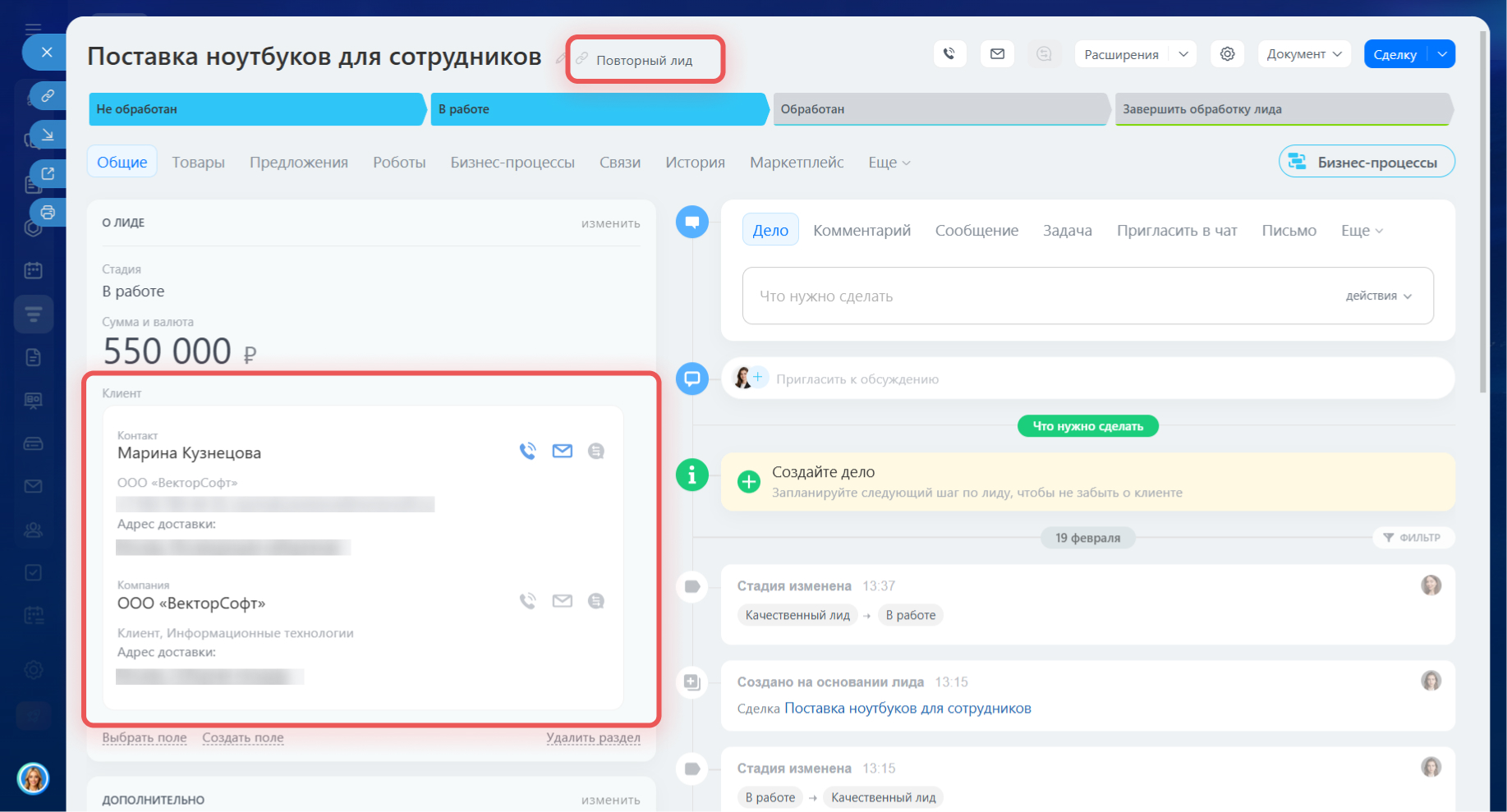Viewport: 1507px width, 812px height.
Task: Close the lead card with X button
Action: 47,53
